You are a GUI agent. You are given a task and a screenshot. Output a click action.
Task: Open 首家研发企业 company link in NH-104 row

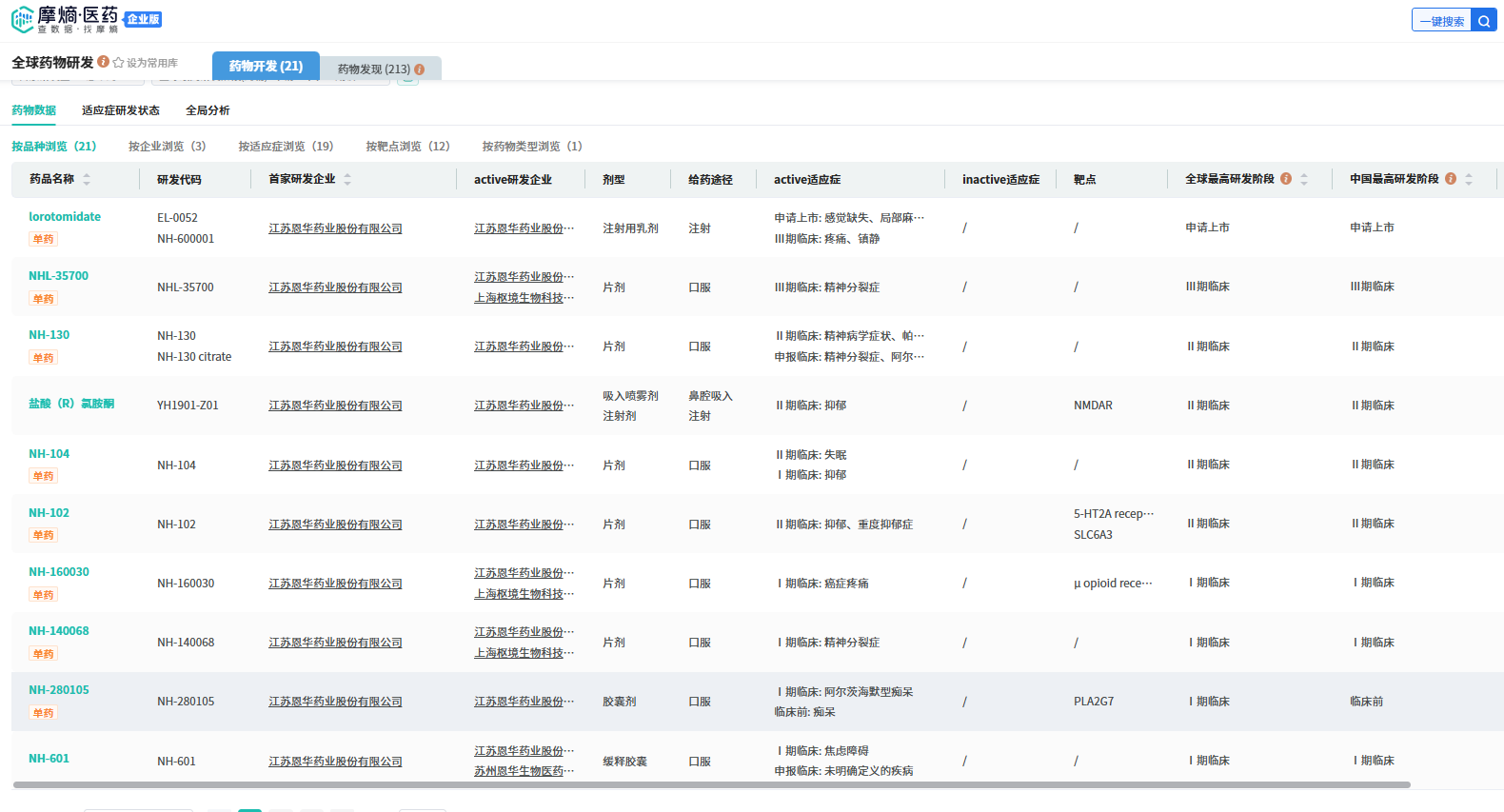[335, 465]
